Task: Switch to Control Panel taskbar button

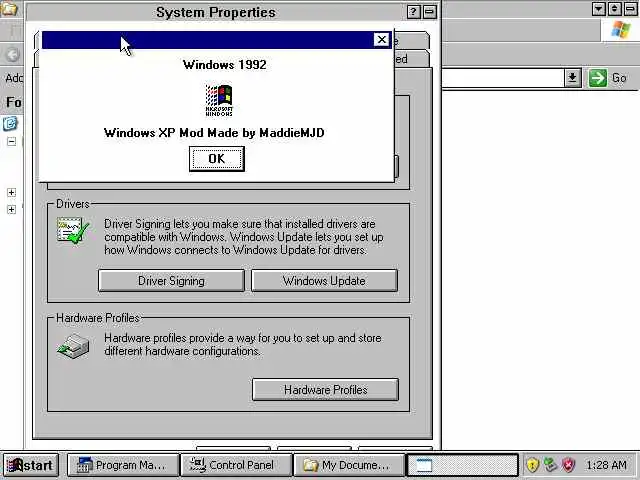Action: coord(236,465)
